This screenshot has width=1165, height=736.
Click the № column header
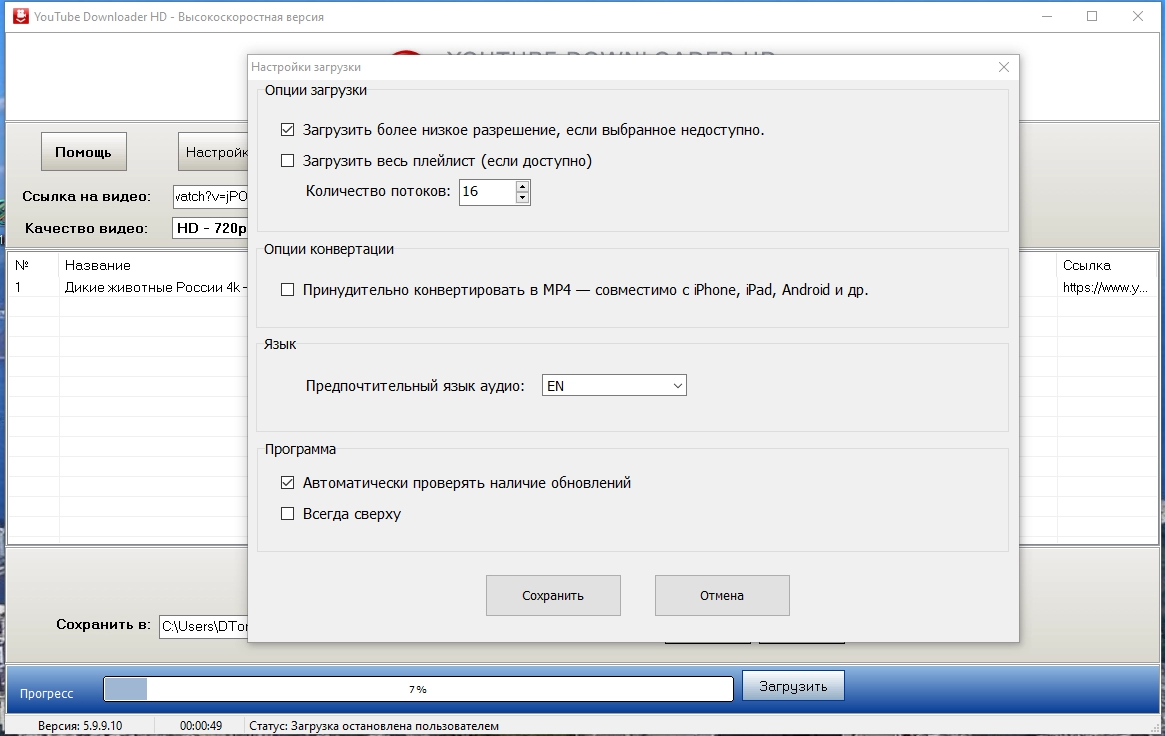coord(22,265)
